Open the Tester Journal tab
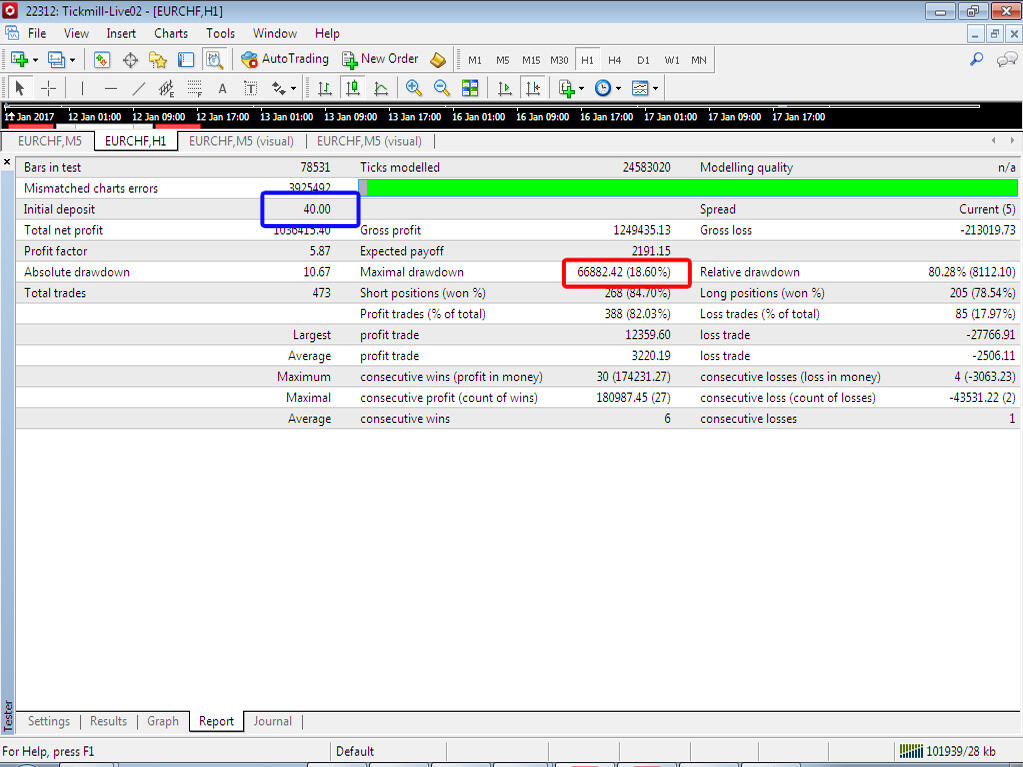Viewport: 1023px width, 767px height. pyautogui.click(x=273, y=721)
